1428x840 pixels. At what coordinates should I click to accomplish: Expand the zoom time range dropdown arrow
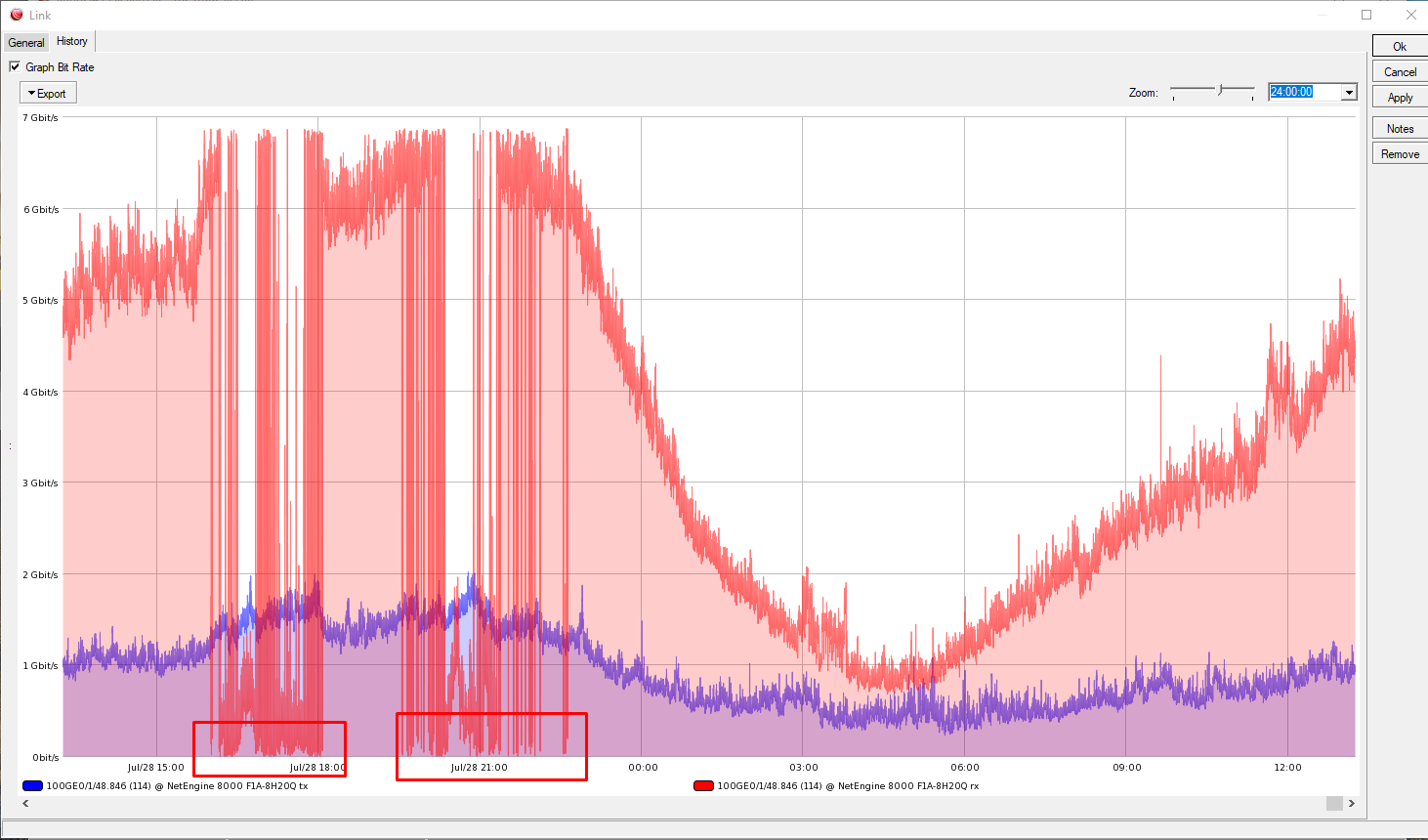1349,92
